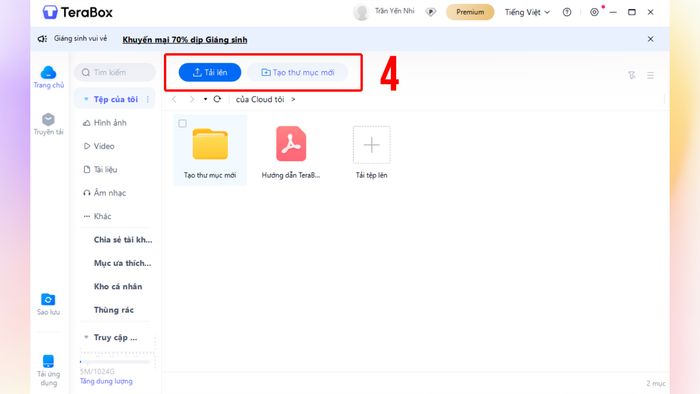Click the 2 mục status text
The height and width of the screenshot is (394, 700).
[x=655, y=383]
